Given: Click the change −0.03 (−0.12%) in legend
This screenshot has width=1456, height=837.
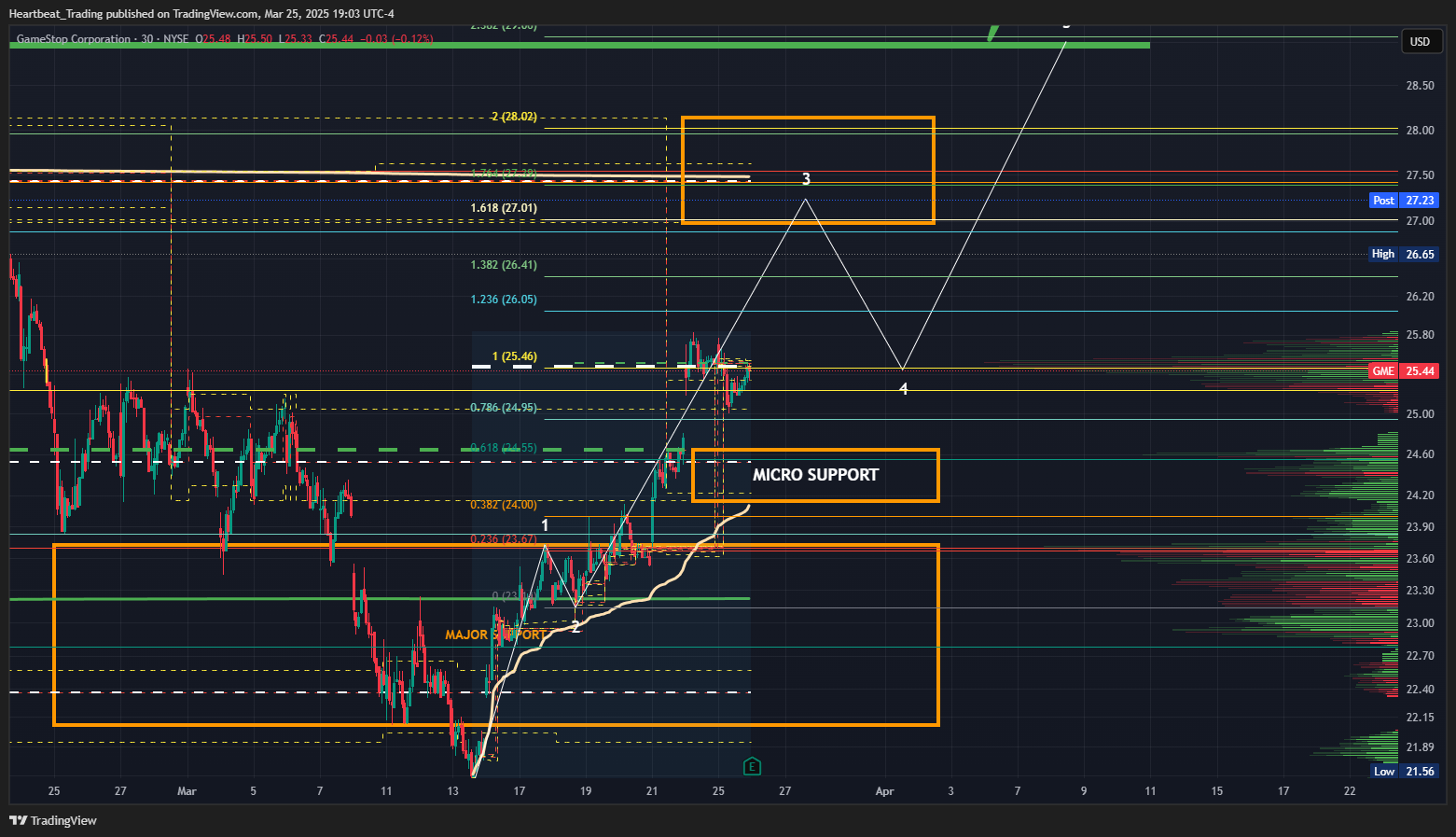Looking at the screenshot, I should [x=396, y=39].
